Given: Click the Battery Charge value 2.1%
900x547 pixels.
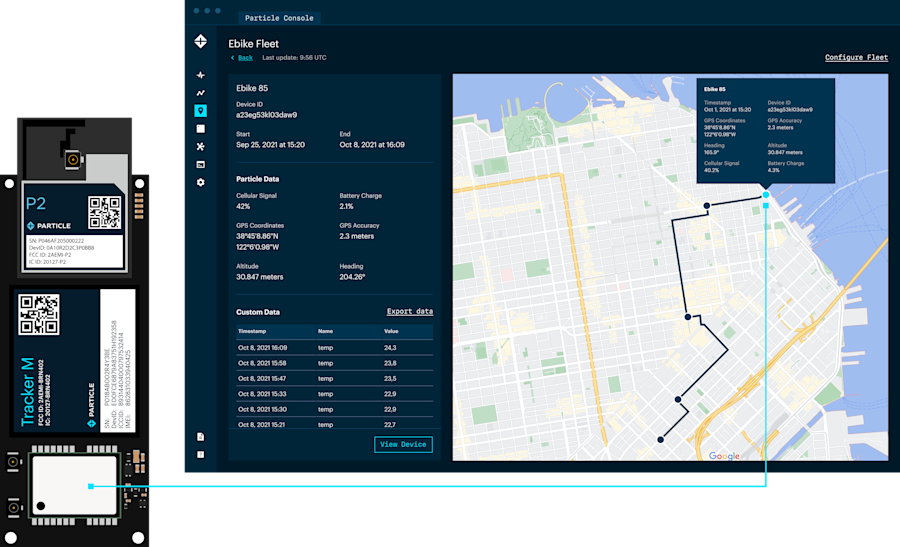Looking at the screenshot, I should coord(346,207).
